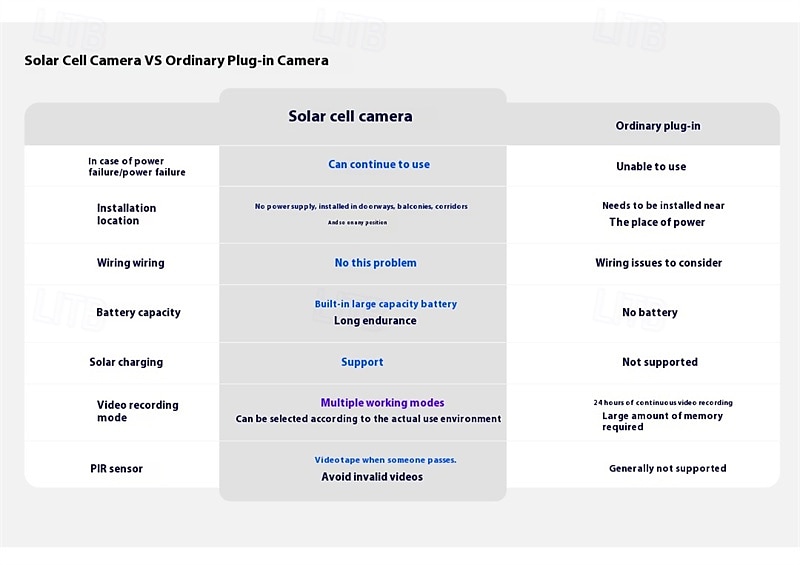Select the 'Video recording mode' row label
Screen dimensions: 800x565
[138, 411]
